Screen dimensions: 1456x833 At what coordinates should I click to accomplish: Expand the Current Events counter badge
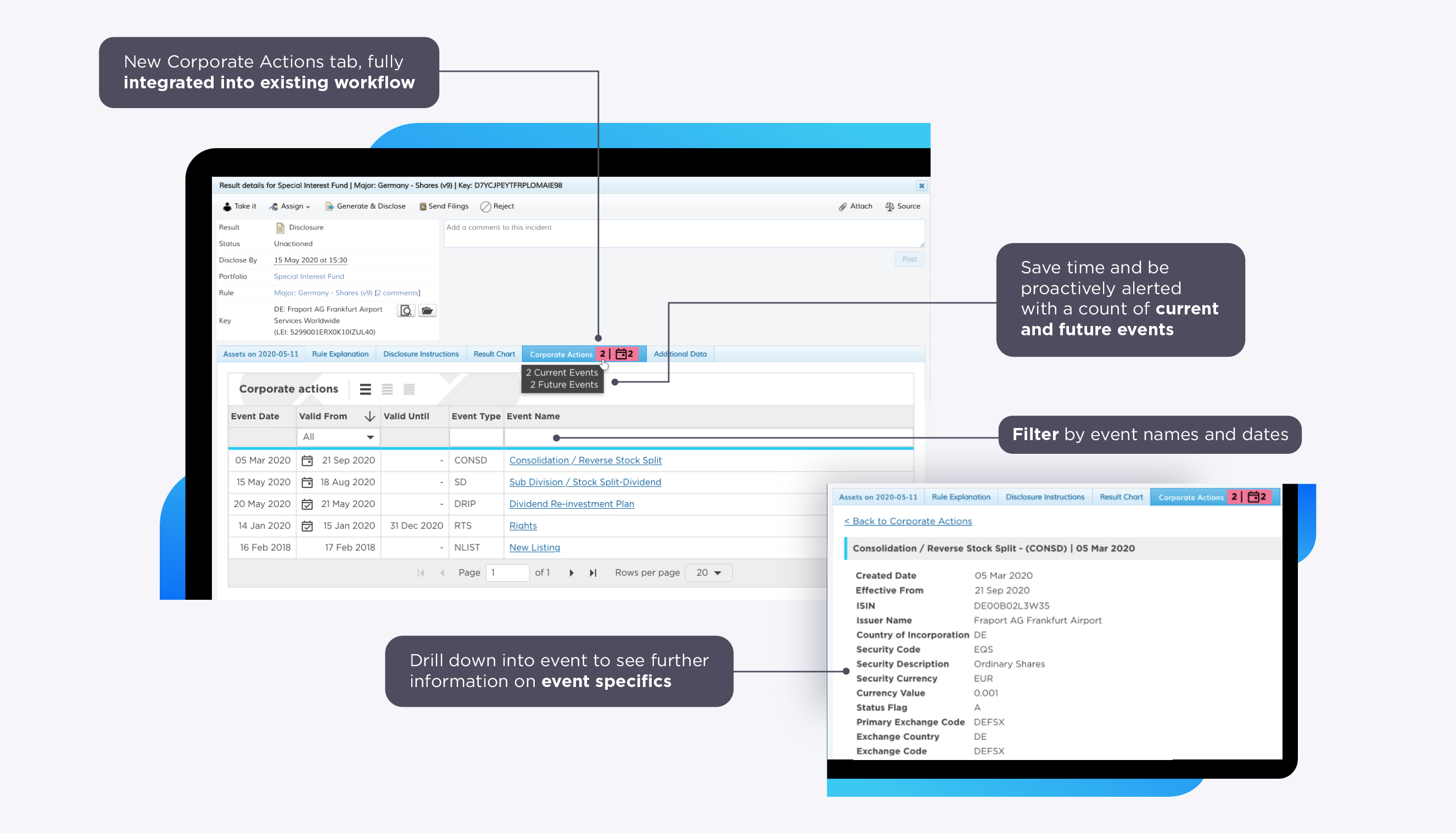coord(601,354)
